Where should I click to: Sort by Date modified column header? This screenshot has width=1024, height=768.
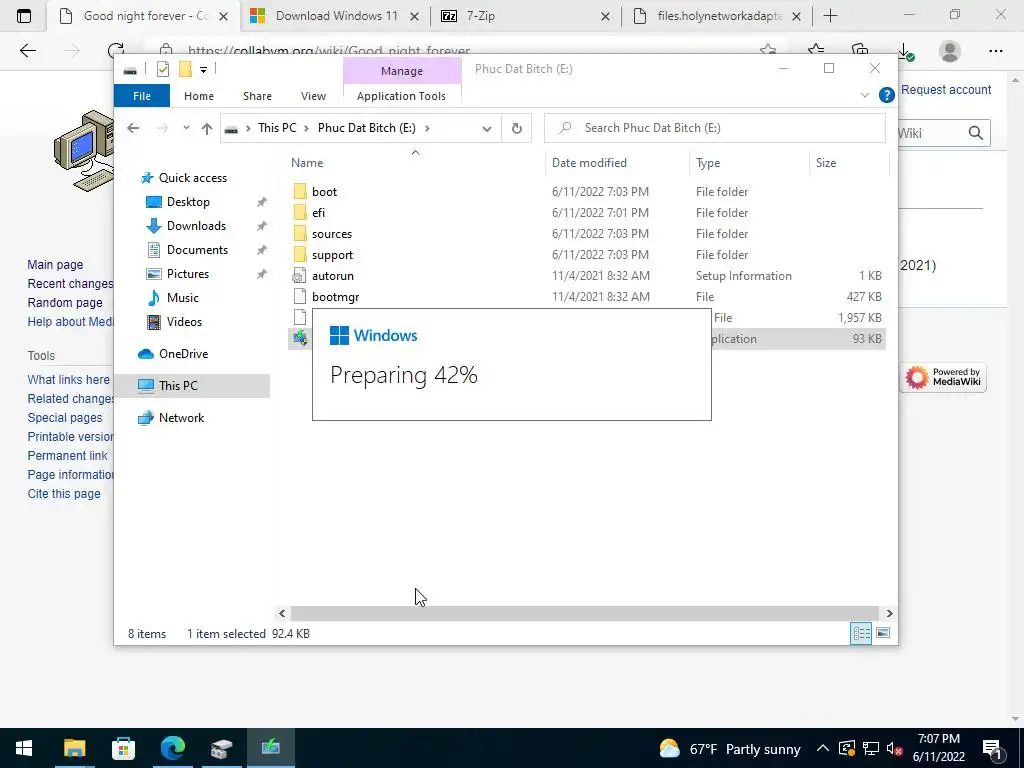click(589, 163)
